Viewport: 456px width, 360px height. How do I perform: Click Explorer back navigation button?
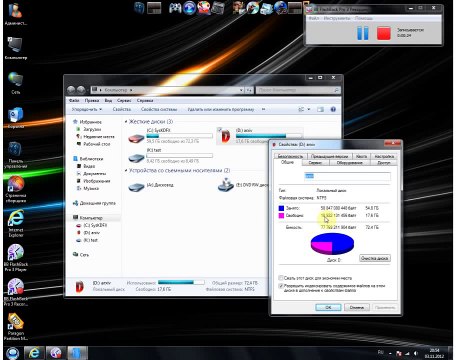click(71, 90)
